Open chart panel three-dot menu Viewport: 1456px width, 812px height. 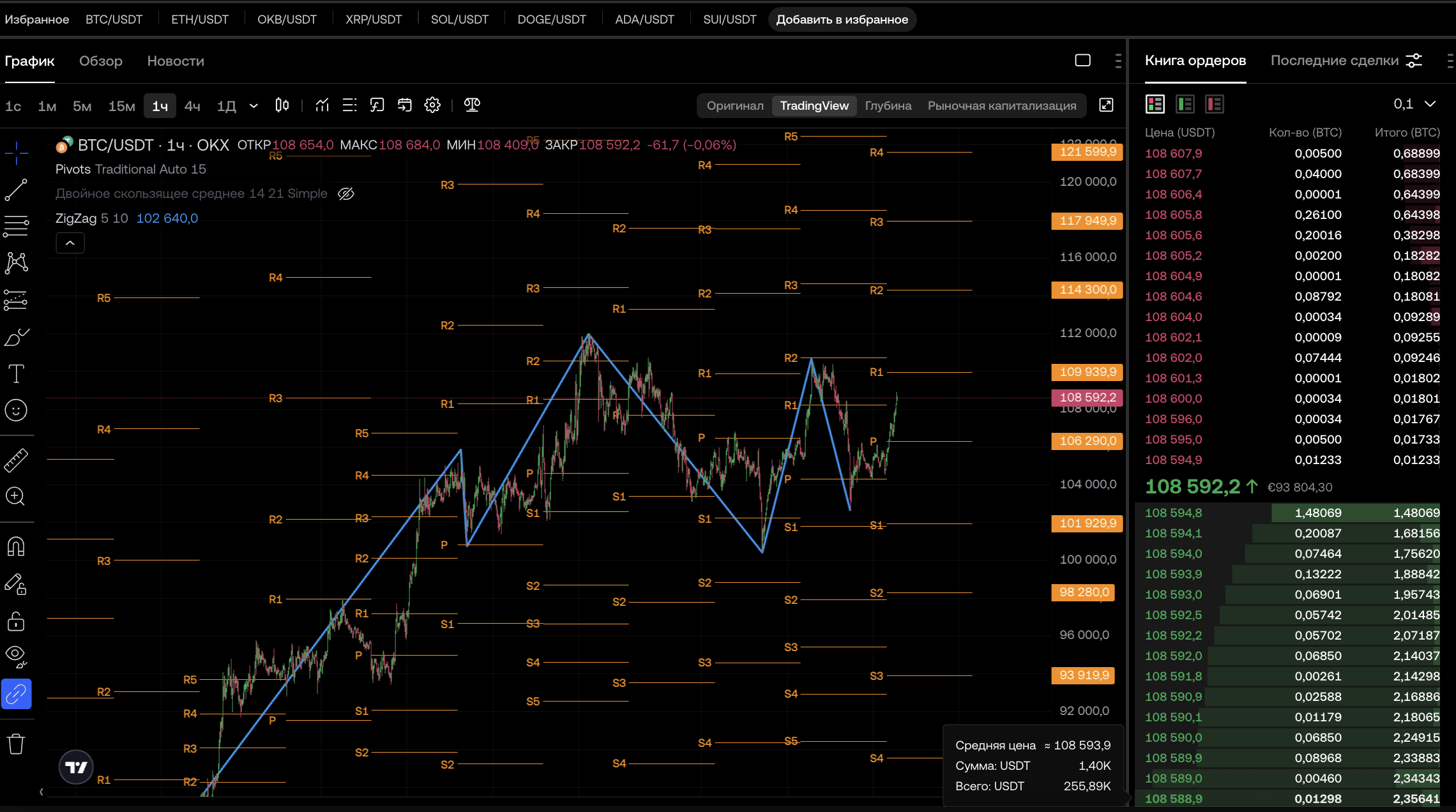pos(1118,61)
